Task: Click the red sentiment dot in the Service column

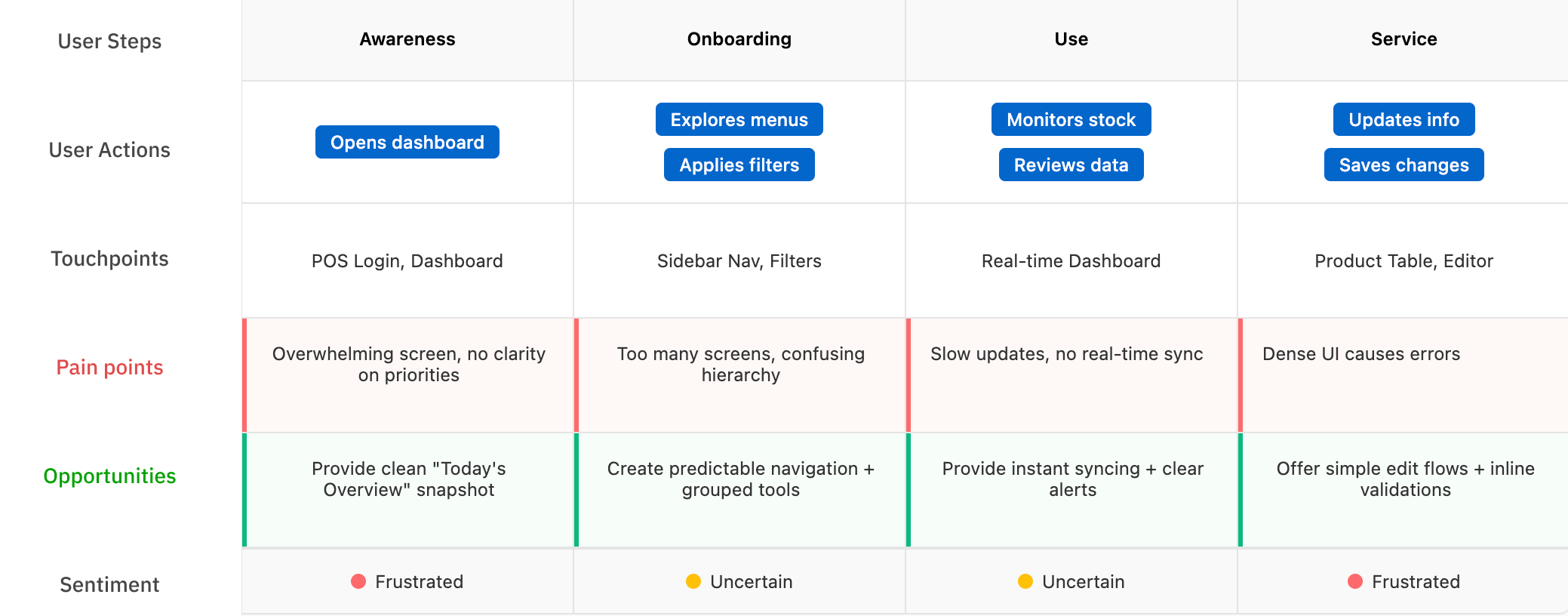Action: tap(1355, 581)
